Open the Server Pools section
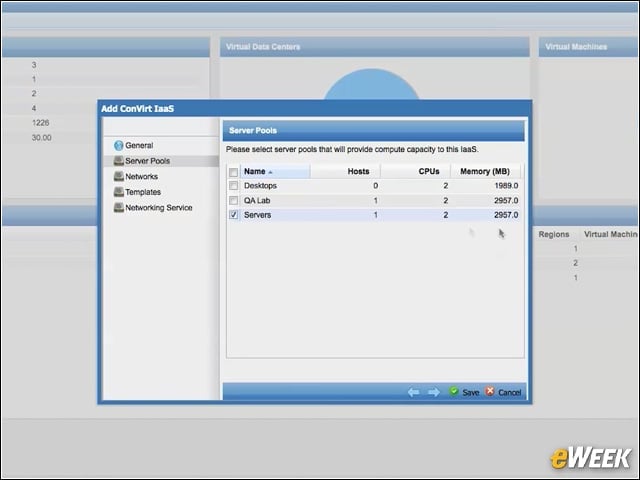Image resolution: width=640 pixels, height=480 pixels. tap(147, 161)
